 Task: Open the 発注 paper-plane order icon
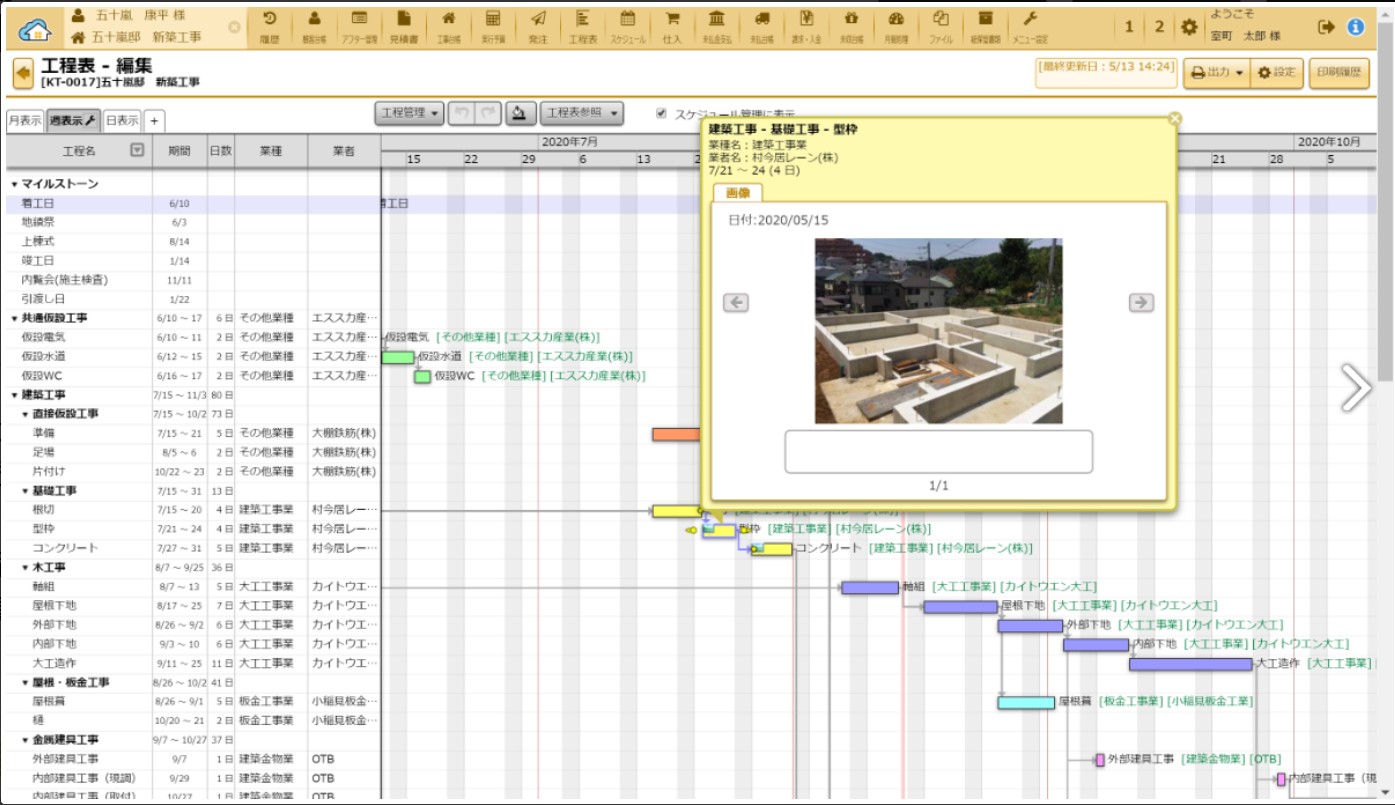[x=538, y=26]
